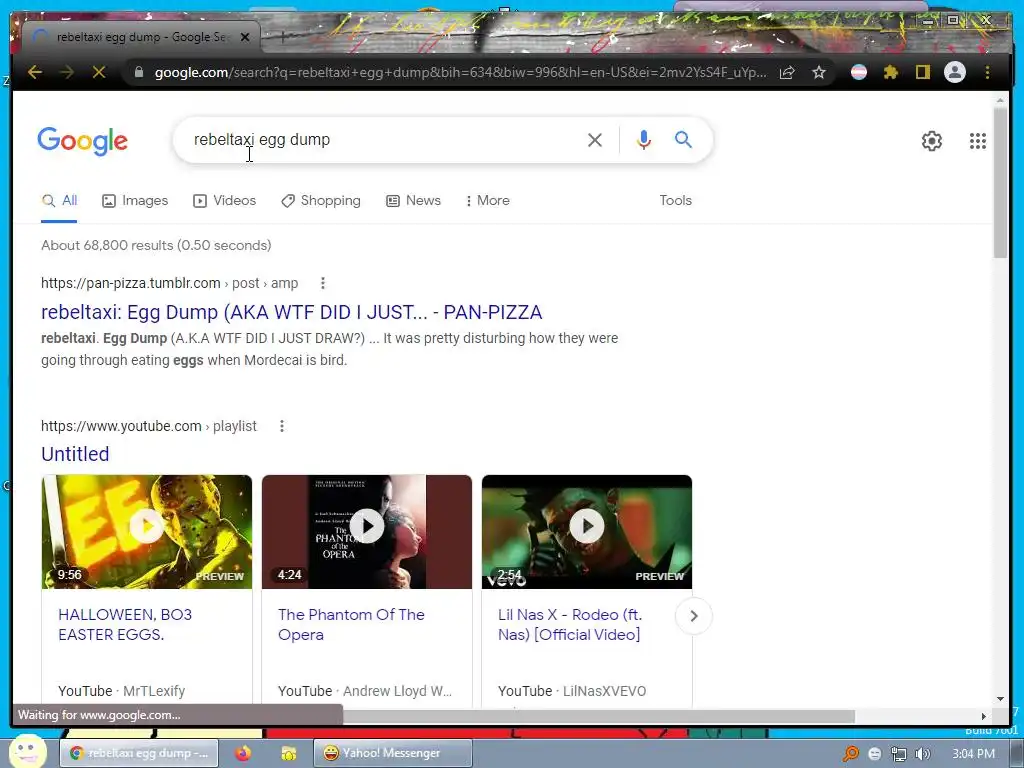Toggle the browser side panel
Image resolution: width=1024 pixels, height=768 pixels.
click(922, 72)
